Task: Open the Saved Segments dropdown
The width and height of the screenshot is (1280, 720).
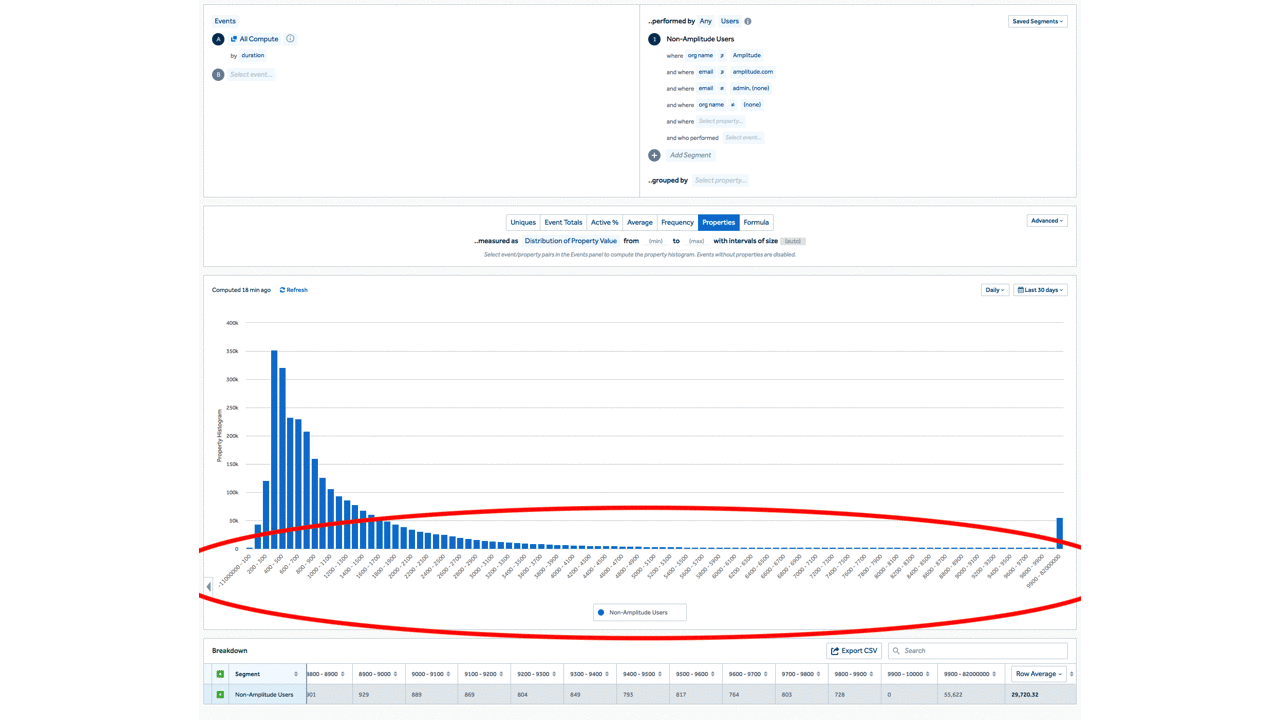Action: point(1037,21)
